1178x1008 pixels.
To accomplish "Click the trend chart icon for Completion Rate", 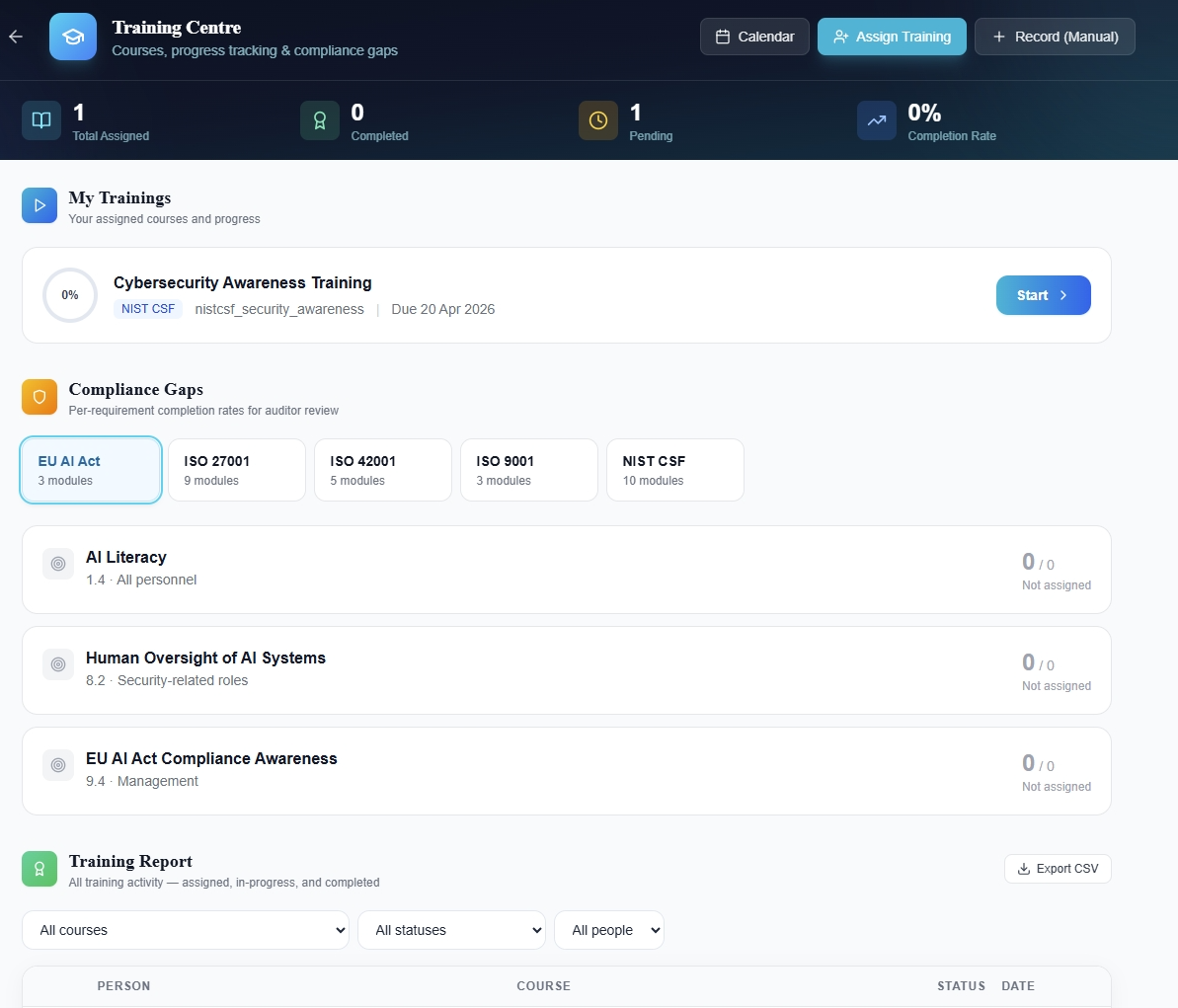I will click(x=876, y=119).
